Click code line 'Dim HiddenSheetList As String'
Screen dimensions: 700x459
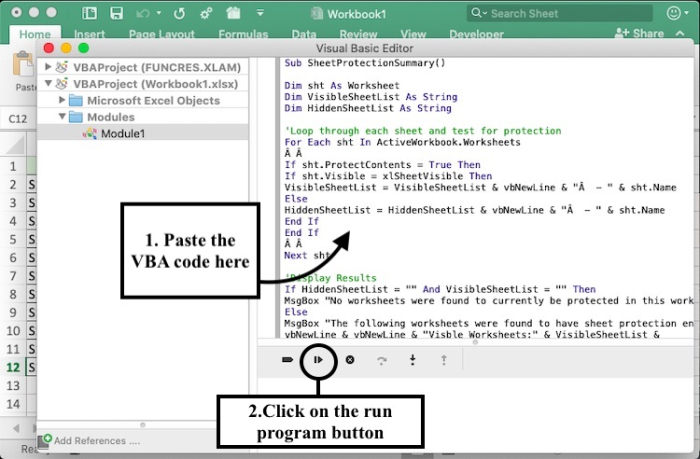(x=368, y=108)
